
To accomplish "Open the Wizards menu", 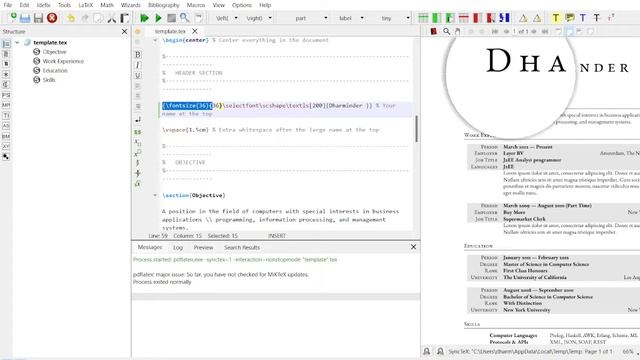I will 131,5.
